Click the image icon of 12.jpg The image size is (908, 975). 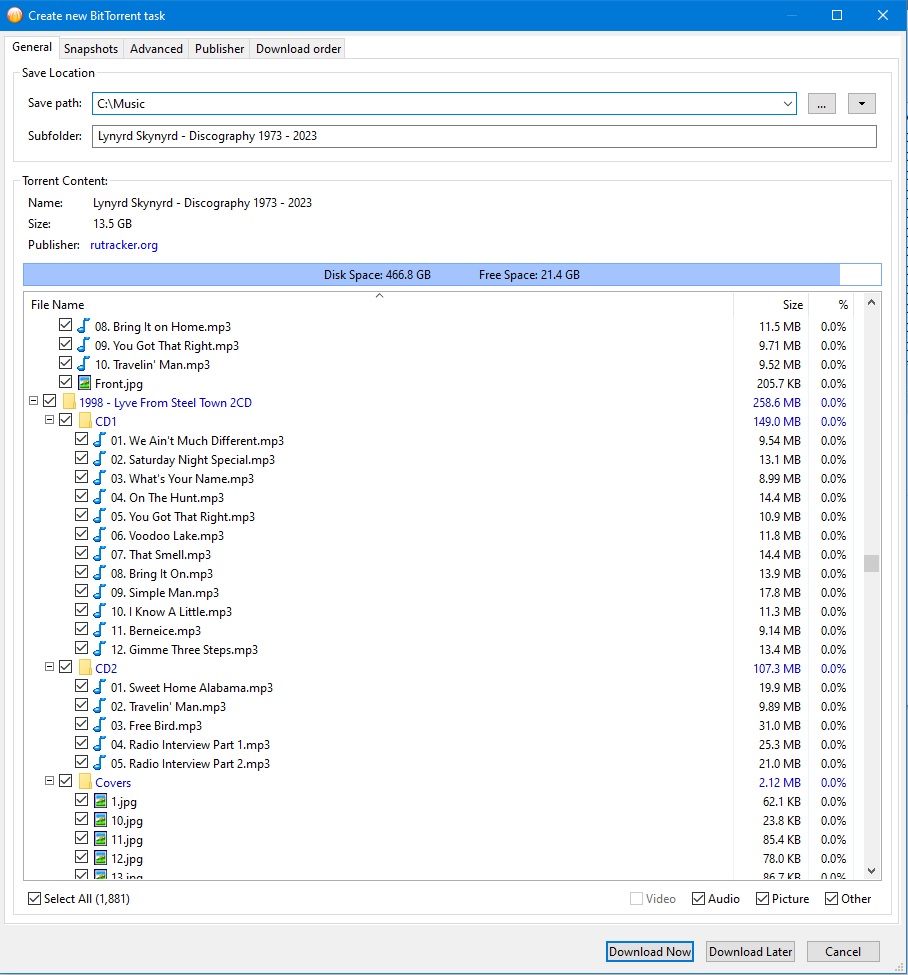tap(100, 857)
